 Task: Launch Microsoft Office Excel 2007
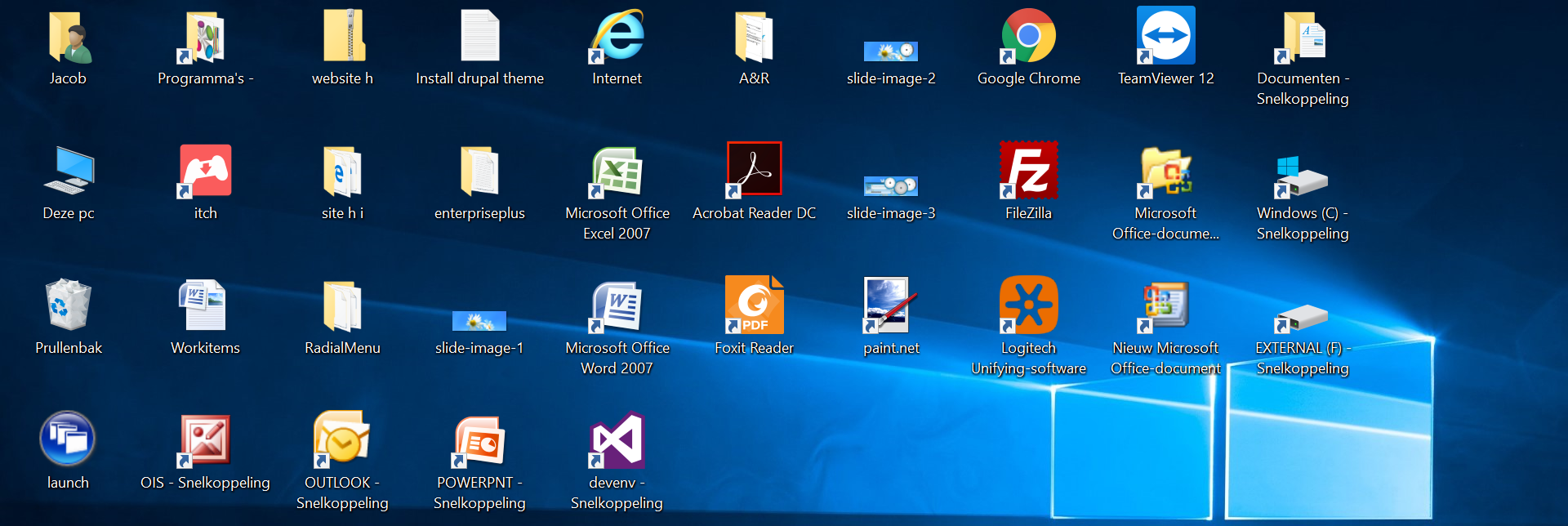(617, 172)
